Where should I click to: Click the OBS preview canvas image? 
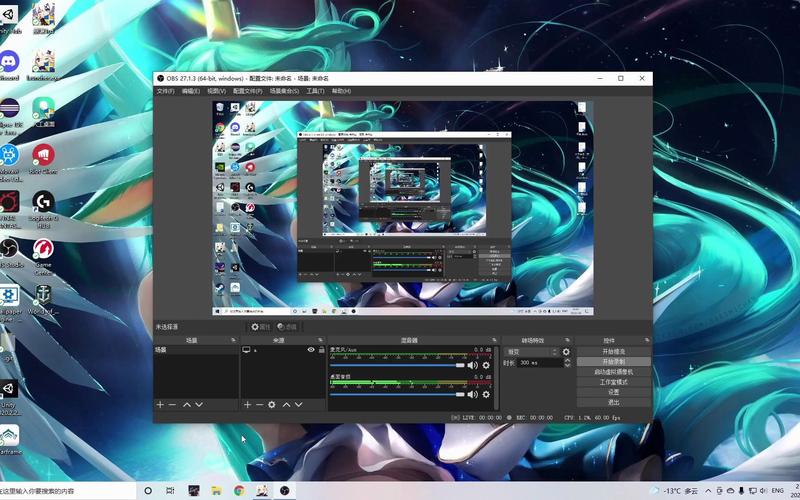(403, 208)
